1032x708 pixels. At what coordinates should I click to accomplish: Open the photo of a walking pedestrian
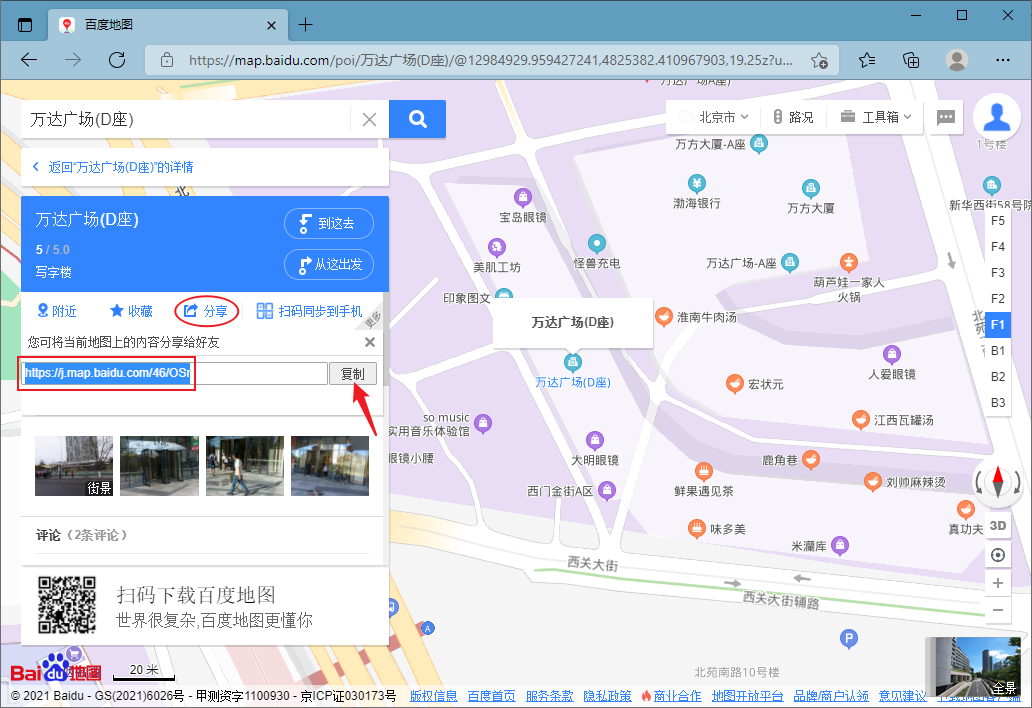245,466
